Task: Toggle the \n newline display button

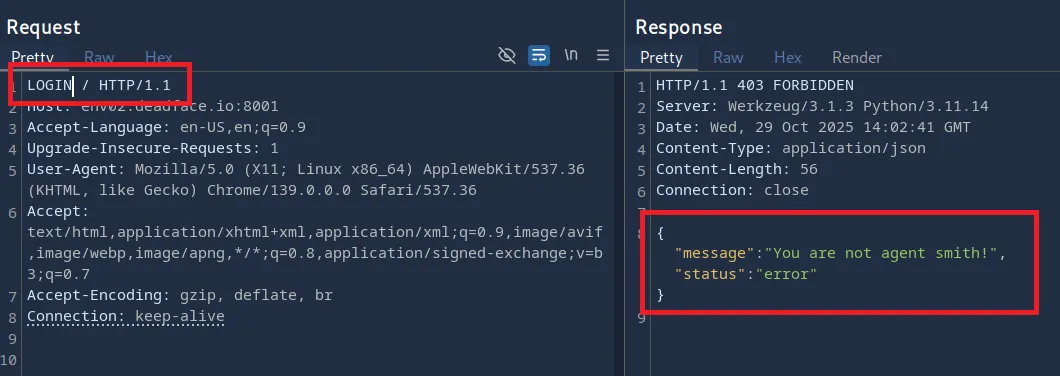Action: pos(571,55)
